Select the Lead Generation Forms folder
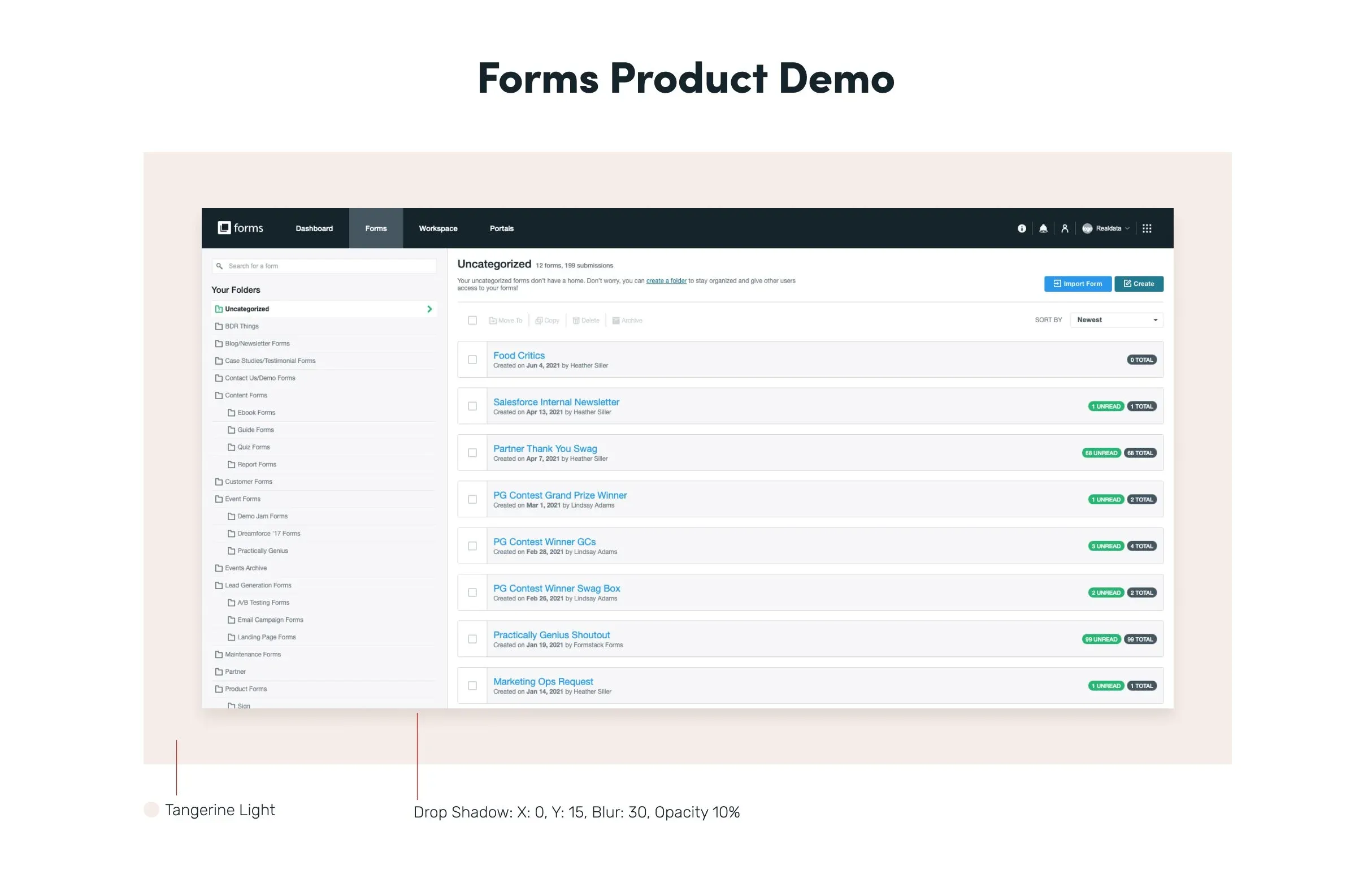 pyautogui.click(x=324, y=586)
